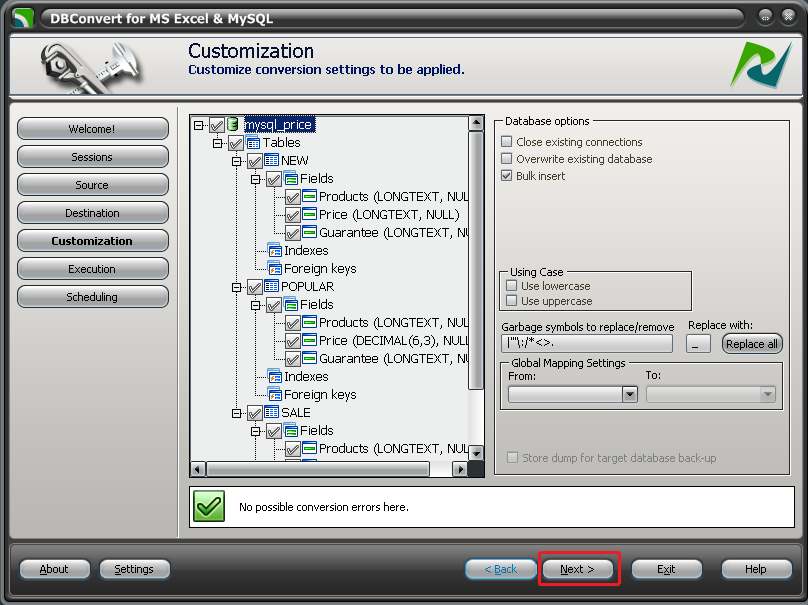Uncheck the Tables node checkbox
Screen dimensions: 808x605
click(x=235, y=143)
